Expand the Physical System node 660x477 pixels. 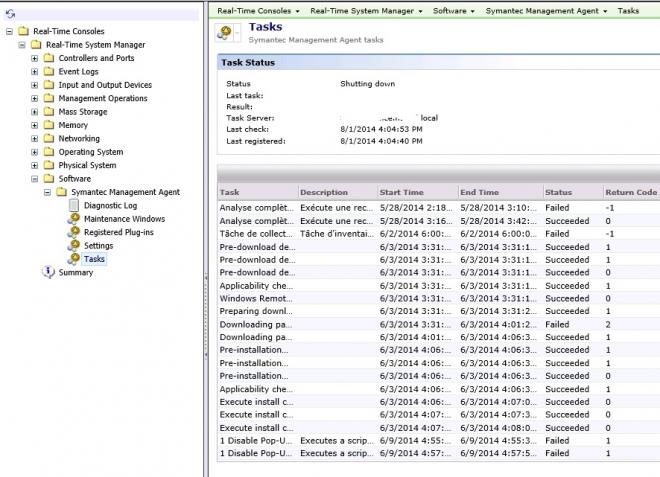[35, 165]
